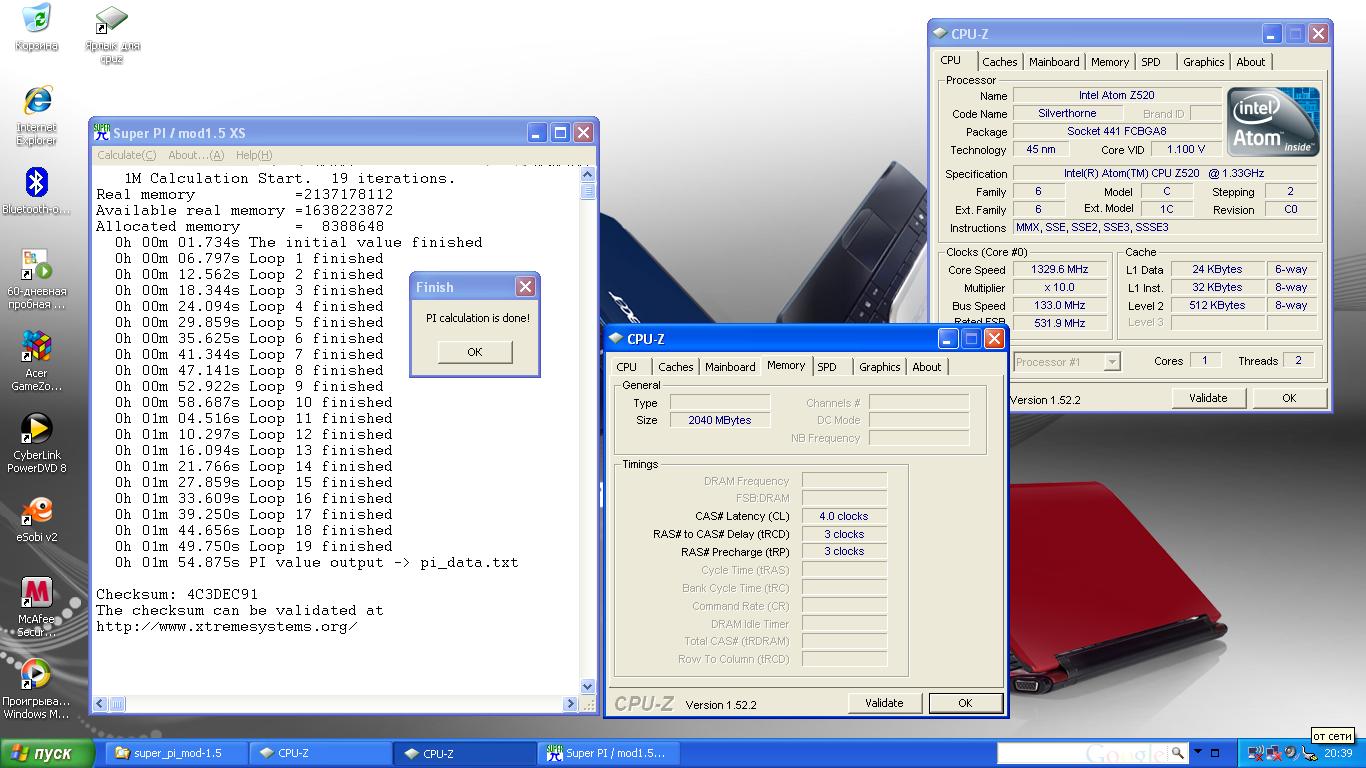Click the Super PI title bar icon
1366x768 pixels.
click(102, 132)
